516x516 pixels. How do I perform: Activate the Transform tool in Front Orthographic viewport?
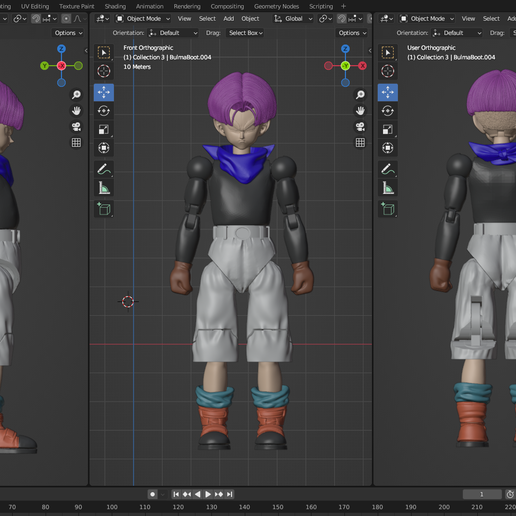[x=104, y=148]
